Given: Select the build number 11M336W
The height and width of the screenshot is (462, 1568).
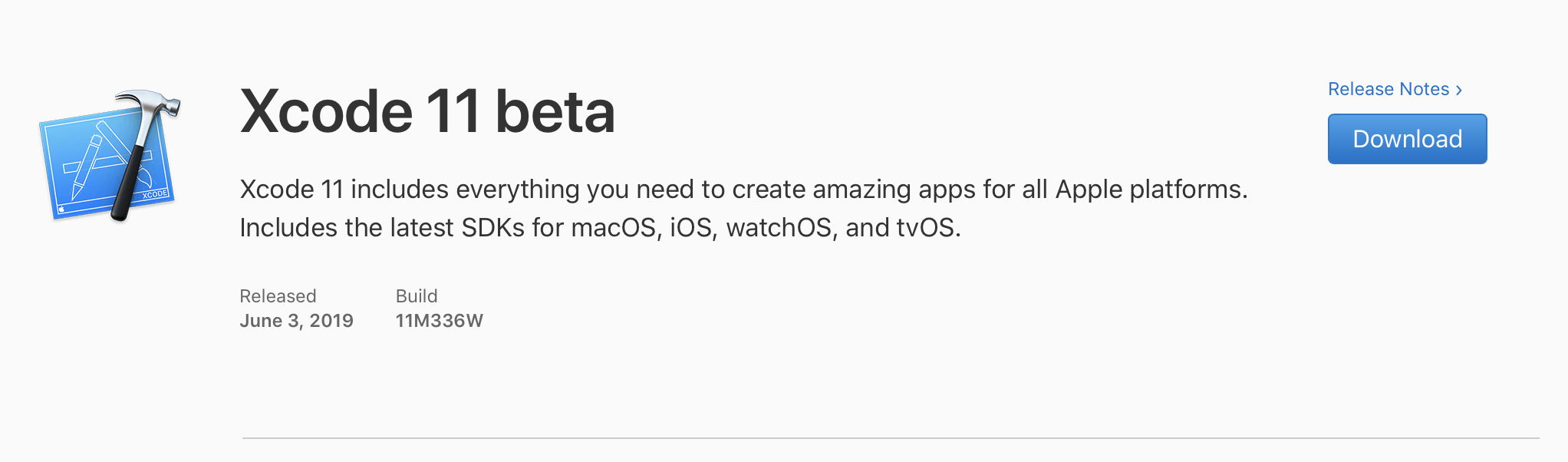Looking at the screenshot, I should pos(439,321).
